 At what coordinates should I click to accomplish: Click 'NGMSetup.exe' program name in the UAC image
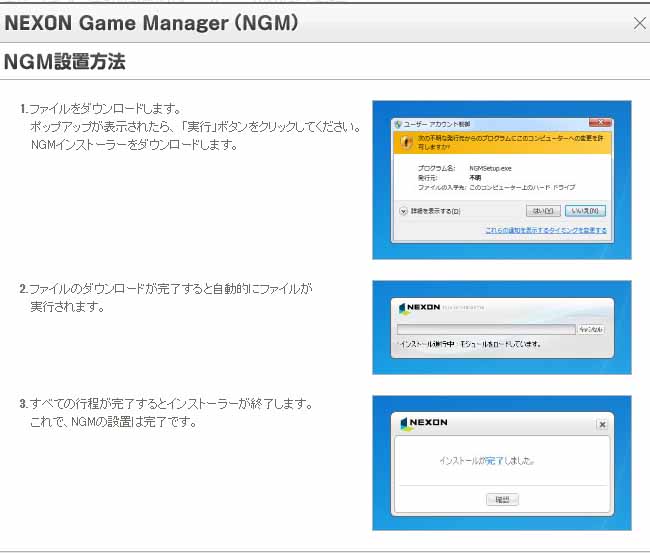tap(490, 168)
